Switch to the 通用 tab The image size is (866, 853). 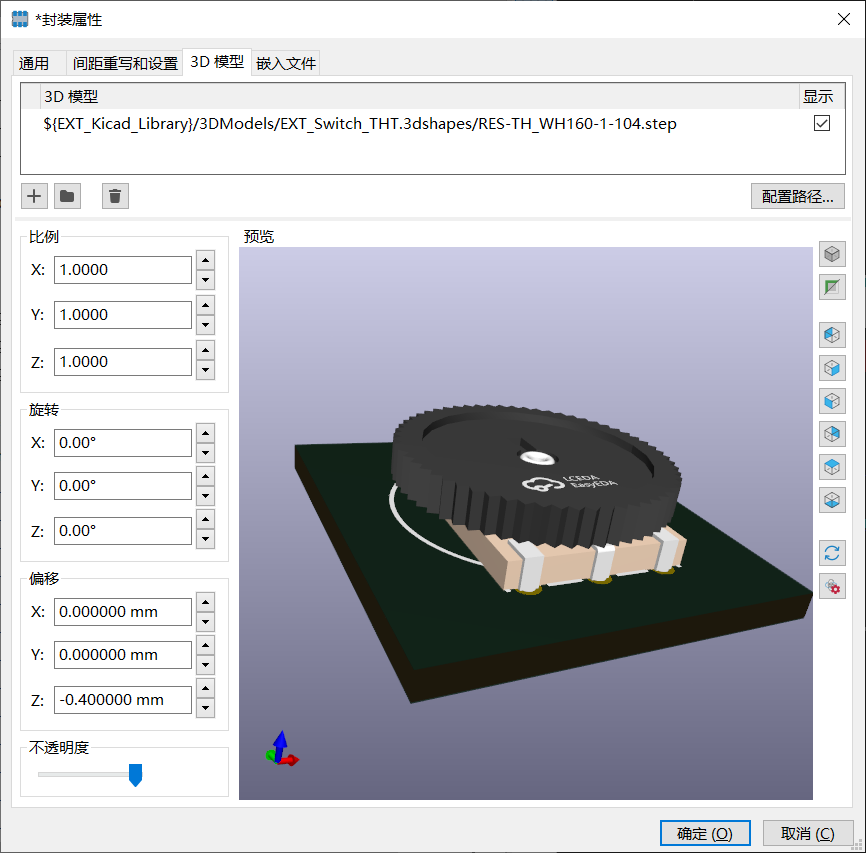(x=34, y=63)
